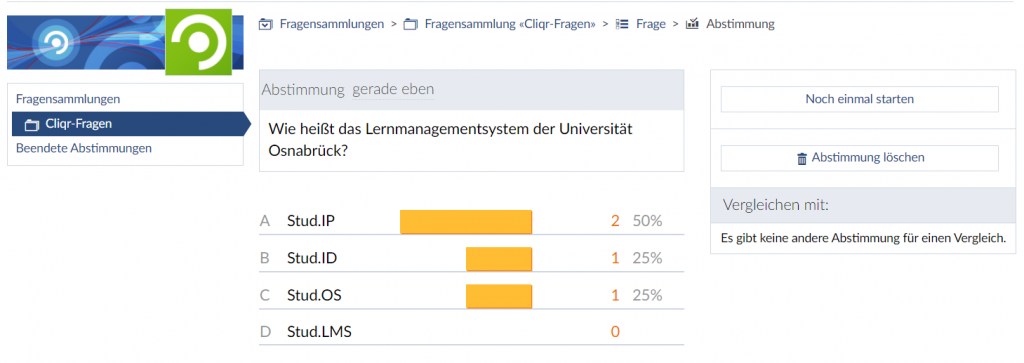Click the Fragensammlungen breadcrumb icon
Viewport: 1024px width, 363px height.
(265, 24)
